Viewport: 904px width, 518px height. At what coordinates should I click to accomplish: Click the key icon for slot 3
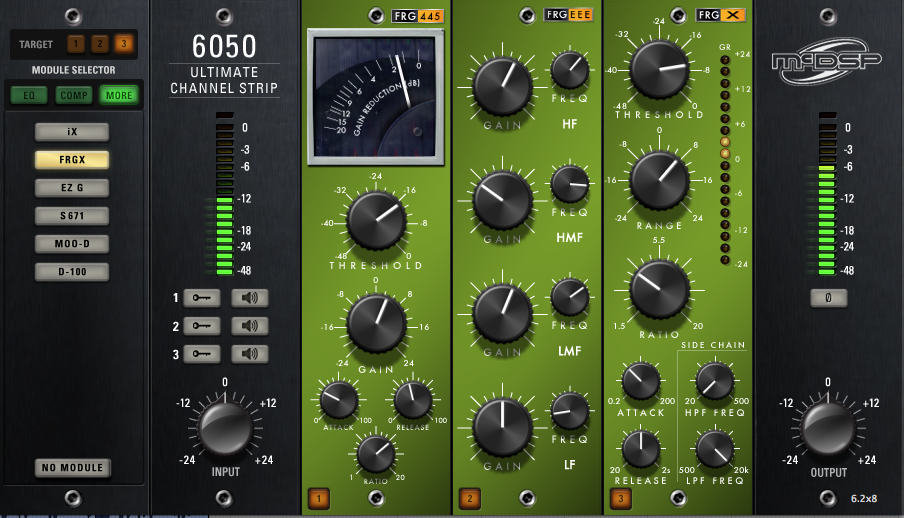202,354
